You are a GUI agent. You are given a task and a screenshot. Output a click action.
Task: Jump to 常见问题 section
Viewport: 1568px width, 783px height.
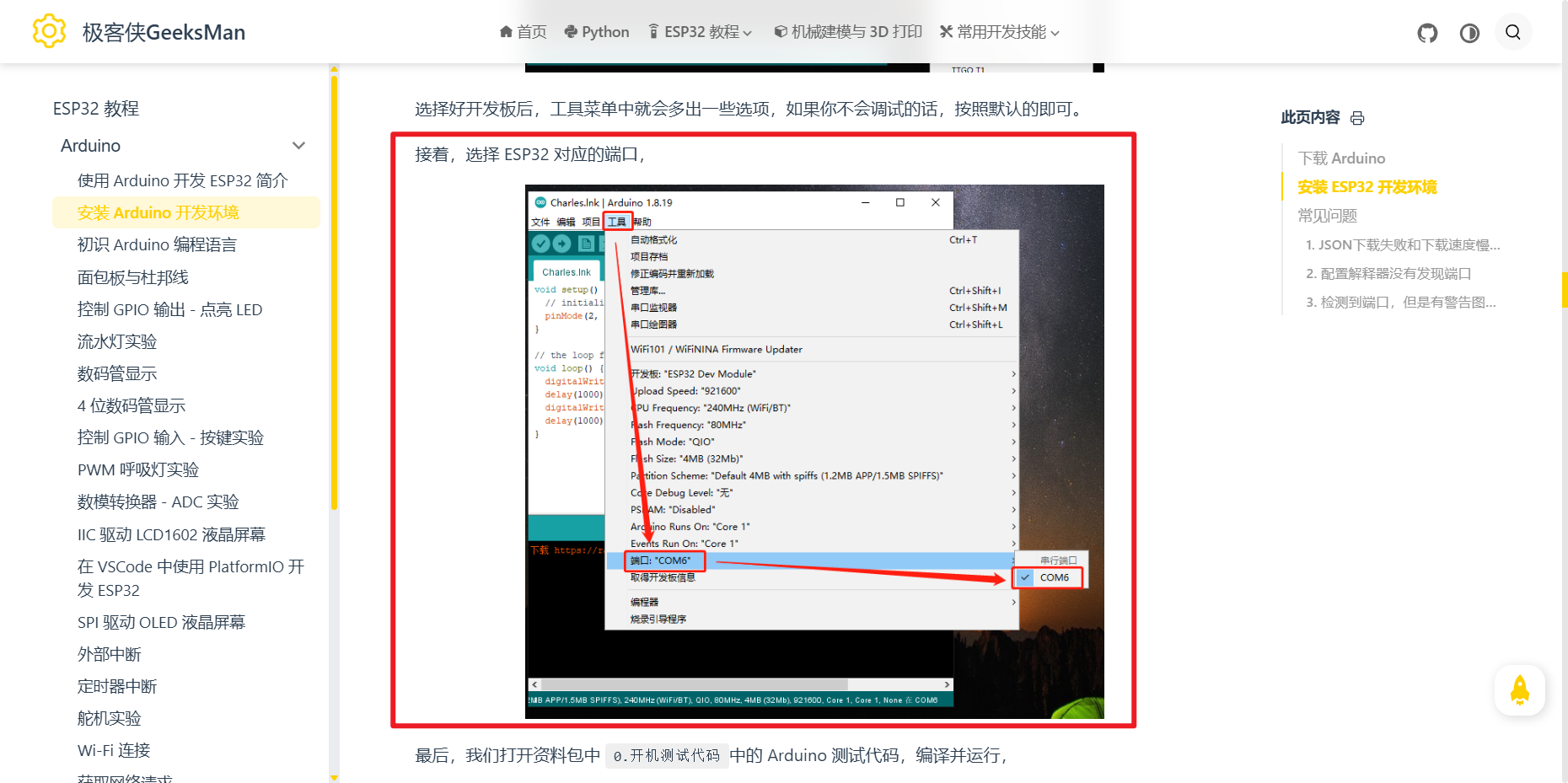click(1327, 216)
